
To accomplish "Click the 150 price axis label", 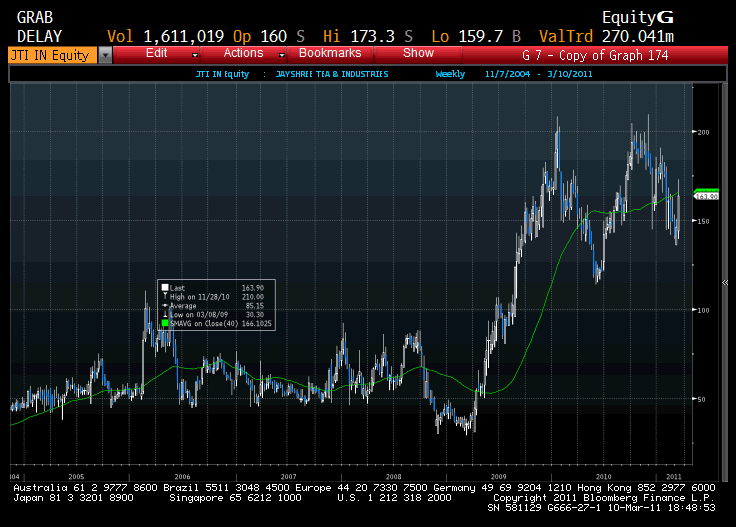I will pos(703,221).
